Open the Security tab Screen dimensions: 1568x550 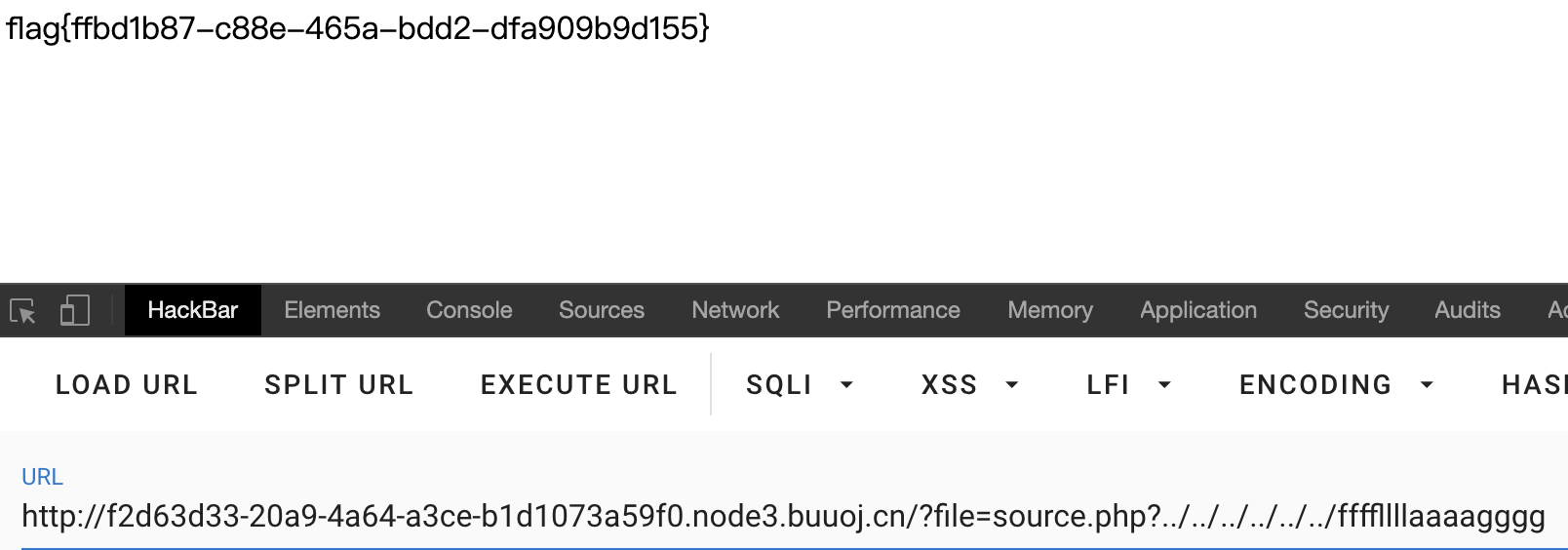coord(1346,310)
